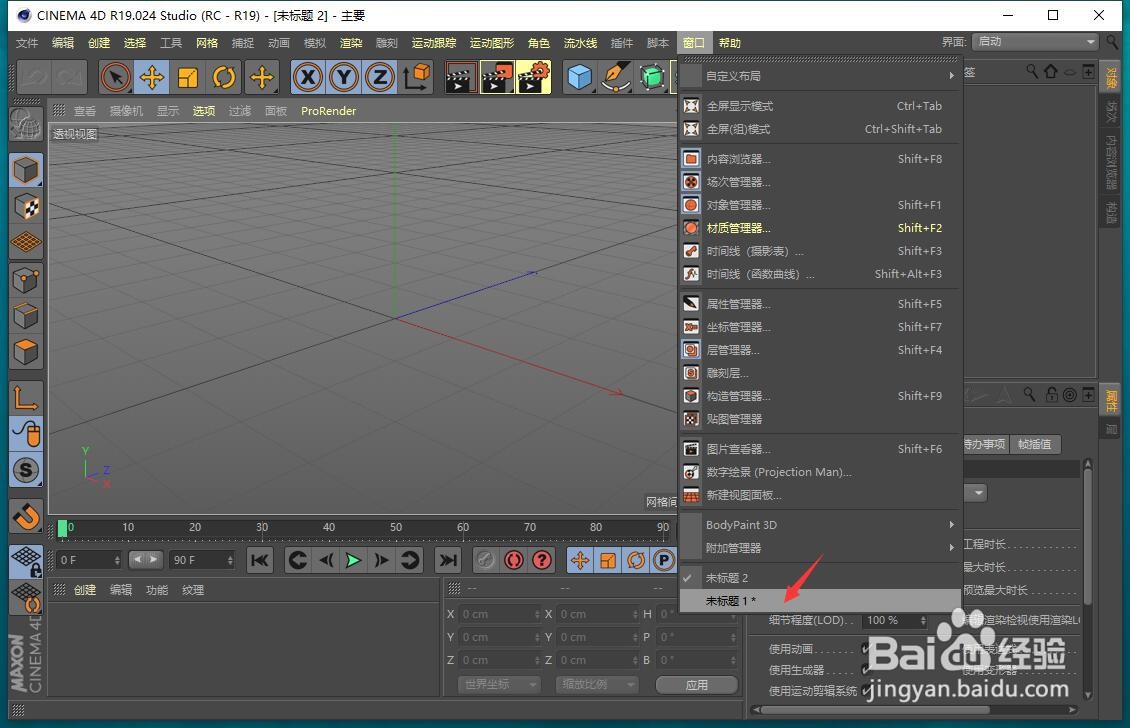Add a cube primitive object
Screen dimensions: 1130x728
(x=579, y=77)
